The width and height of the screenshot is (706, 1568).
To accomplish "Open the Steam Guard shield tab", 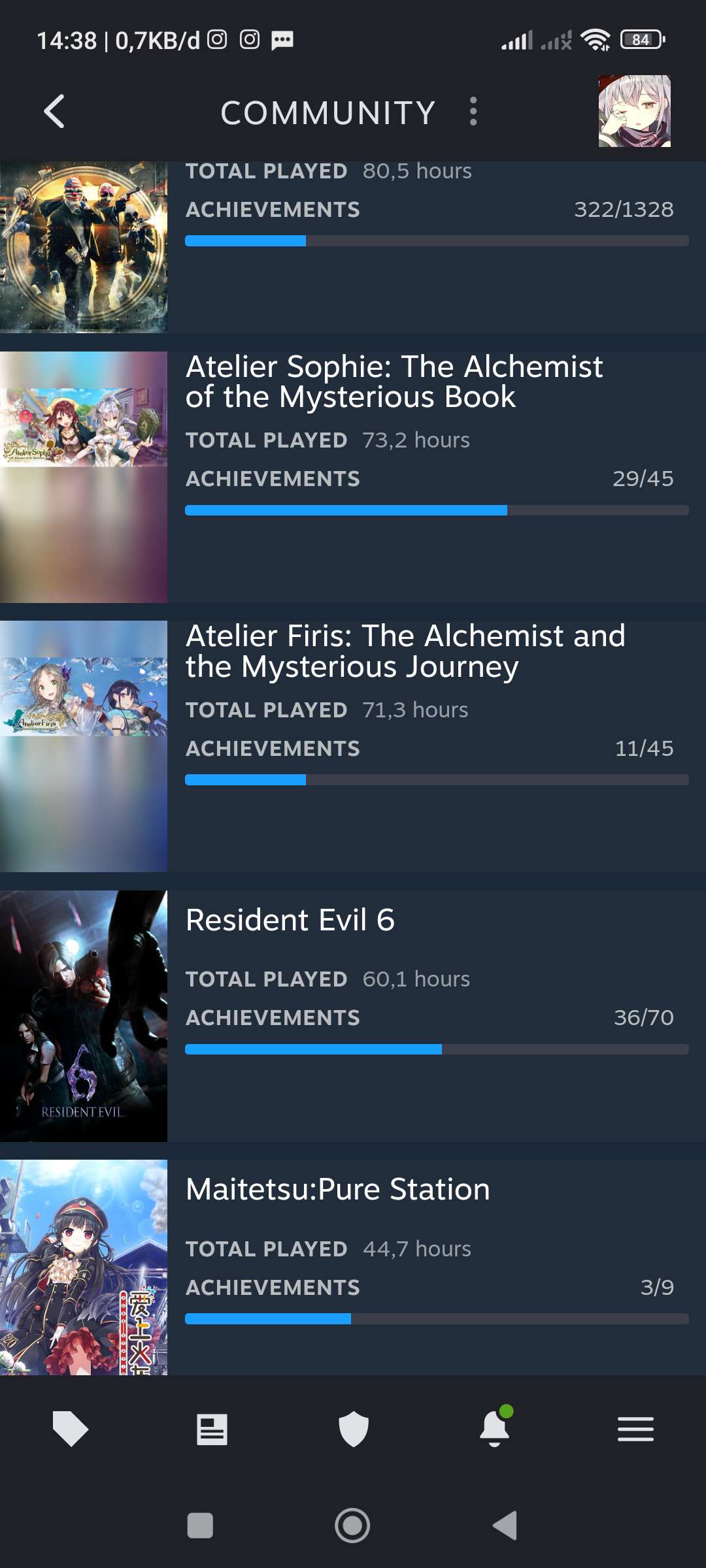I will 354,1429.
